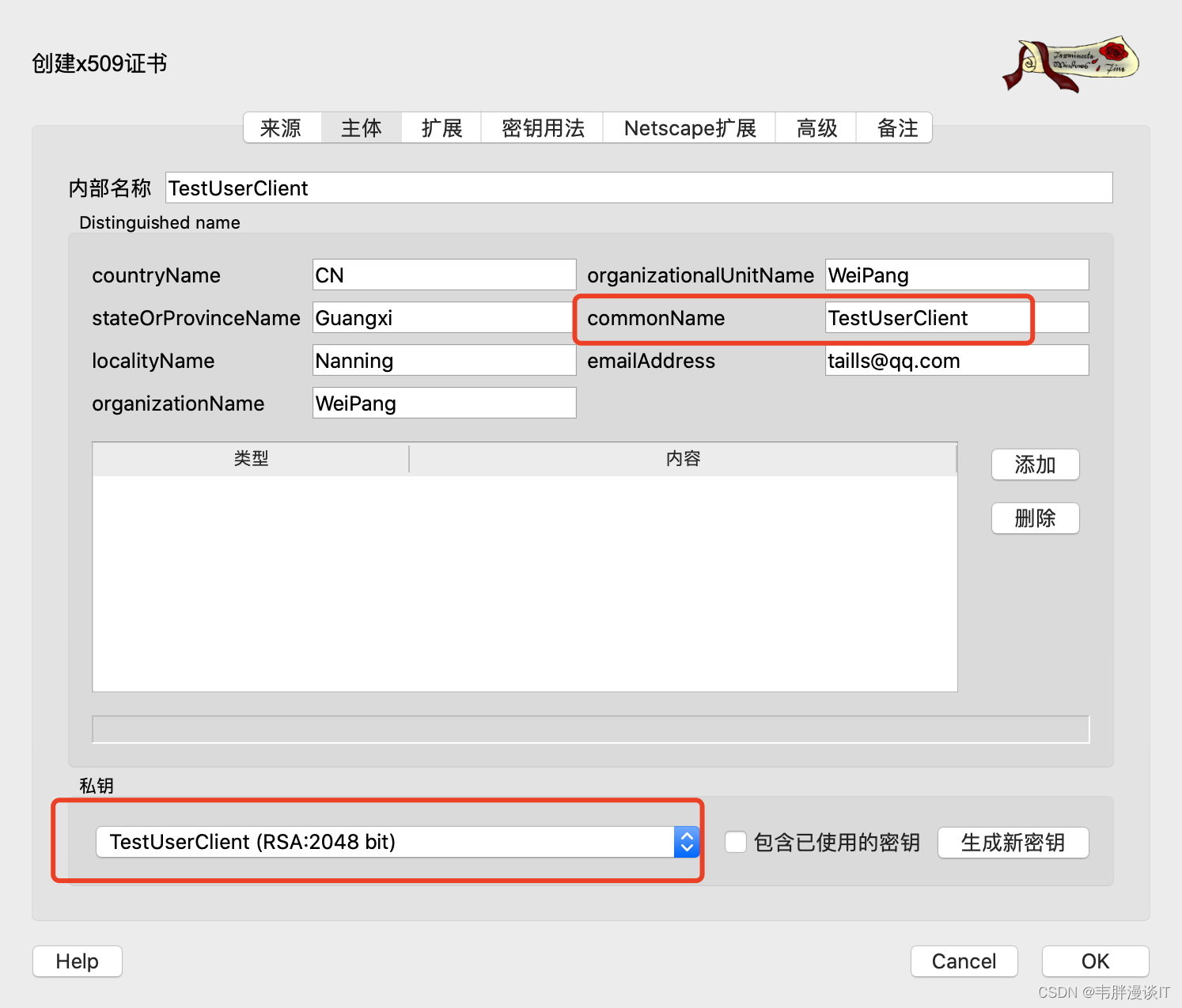
Task: Click the commonName field with TestUserClient
Action: click(957, 318)
